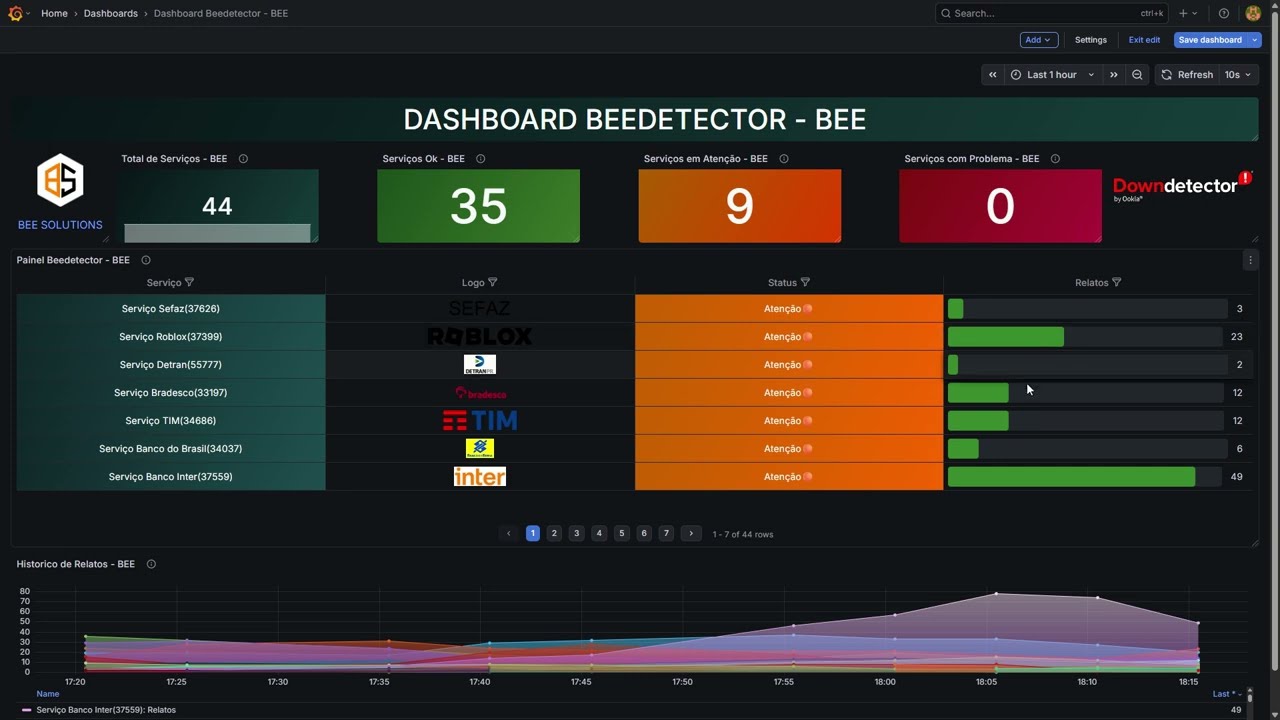The image size is (1280, 720).
Task: Show info for Historico de Relatos panel
Action: 151,564
